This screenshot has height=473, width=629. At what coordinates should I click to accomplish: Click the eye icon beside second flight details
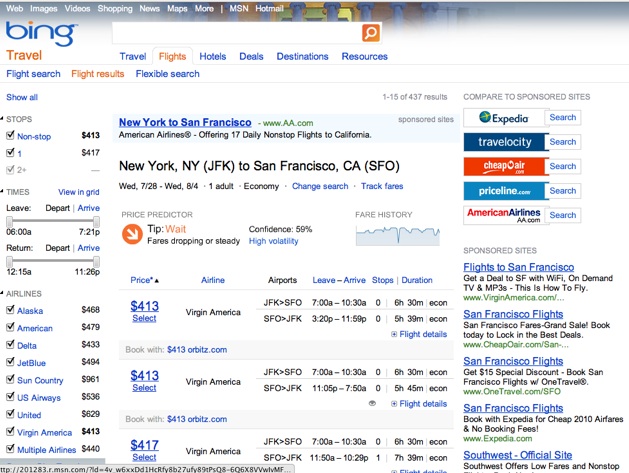(372, 404)
